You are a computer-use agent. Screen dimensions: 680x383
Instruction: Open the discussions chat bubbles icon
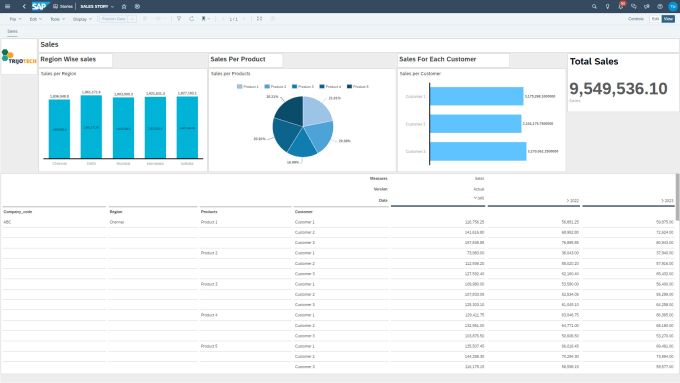[x=634, y=7]
